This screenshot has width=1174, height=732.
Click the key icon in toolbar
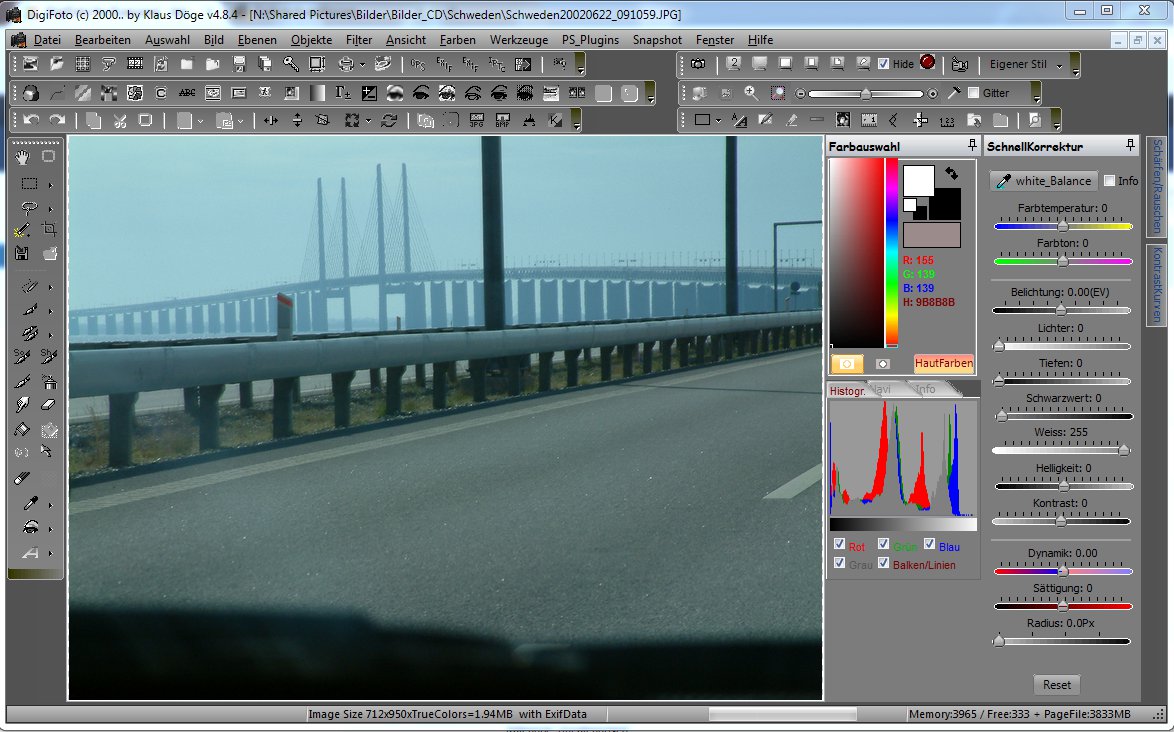pyautogui.click(x=290, y=64)
